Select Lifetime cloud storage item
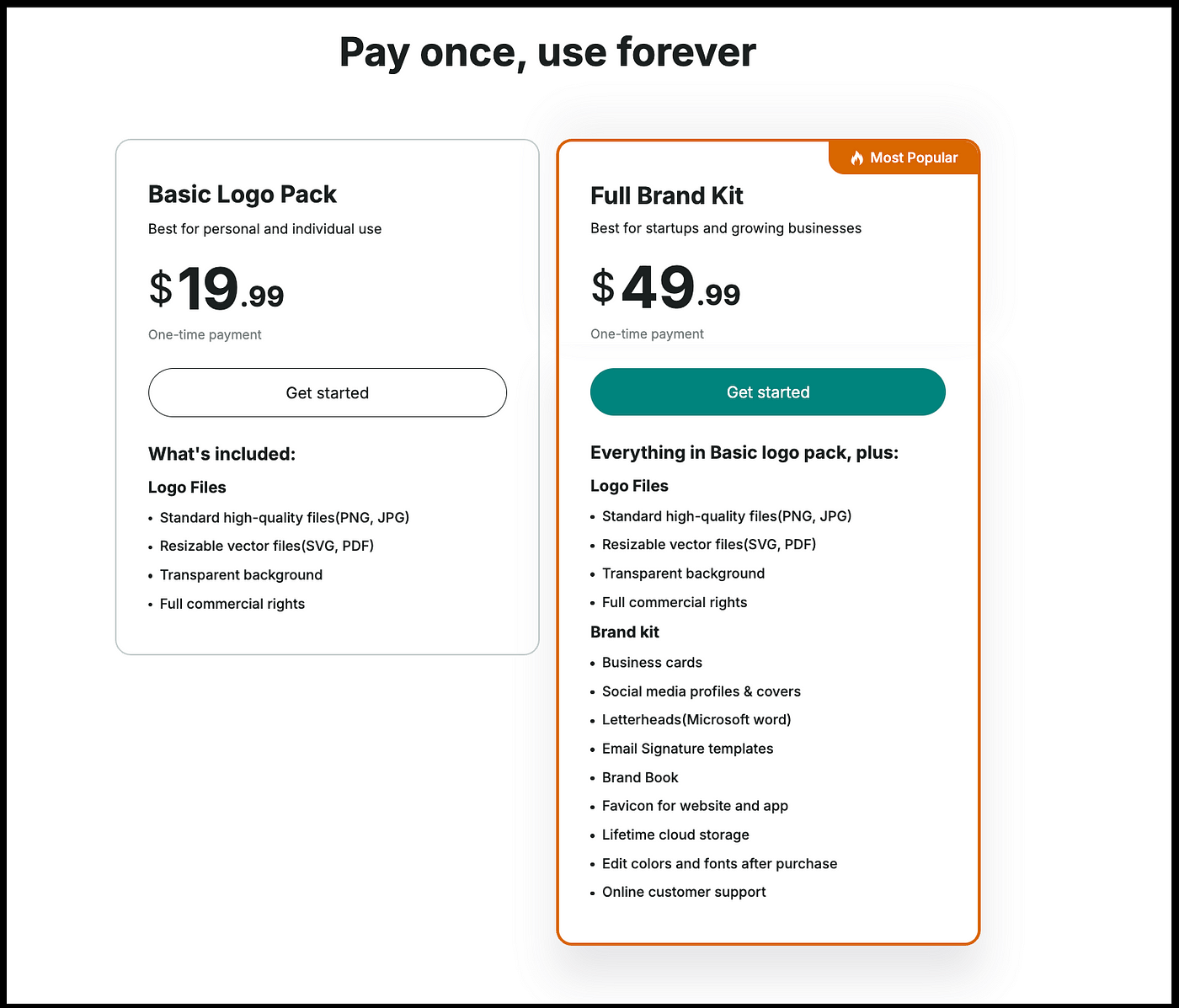The width and height of the screenshot is (1179, 1008). click(675, 835)
